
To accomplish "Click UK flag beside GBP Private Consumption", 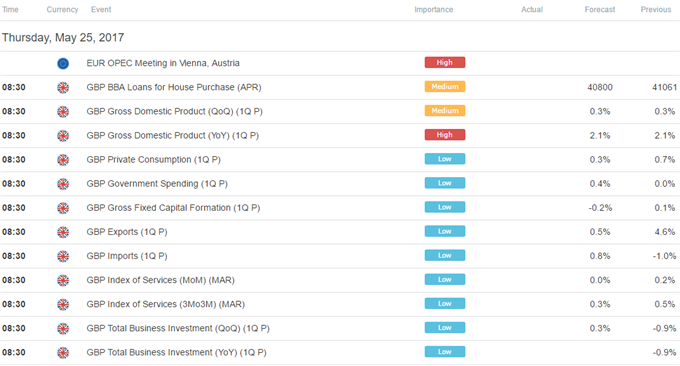I will pyautogui.click(x=63, y=160).
